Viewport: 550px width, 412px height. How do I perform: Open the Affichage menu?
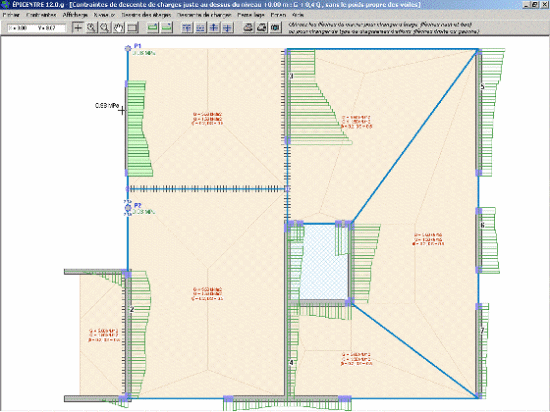(x=75, y=15)
